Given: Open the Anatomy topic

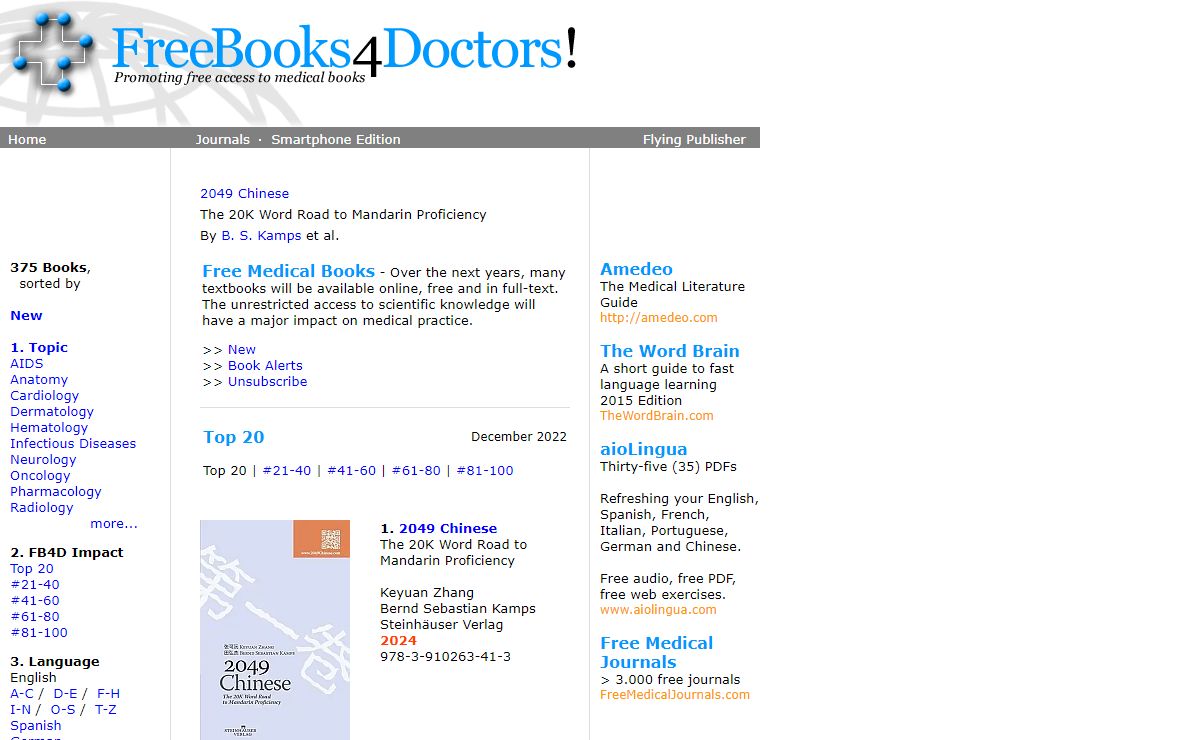Looking at the screenshot, I should 39,380.
